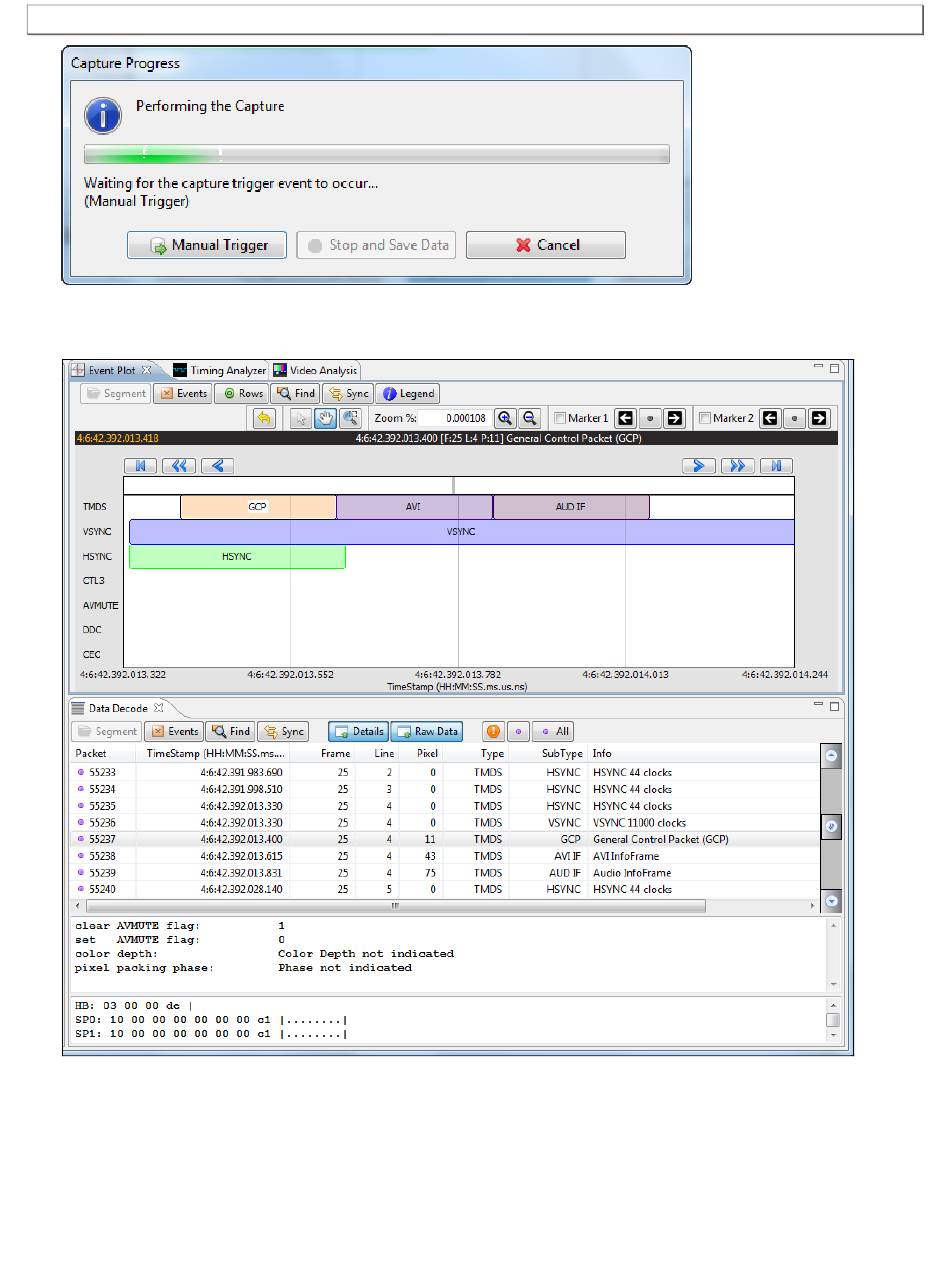Toggle the Raw Data view button
Image resolution: width=950 pixels, height=1267 pixels.
click(x=427, y=731)
